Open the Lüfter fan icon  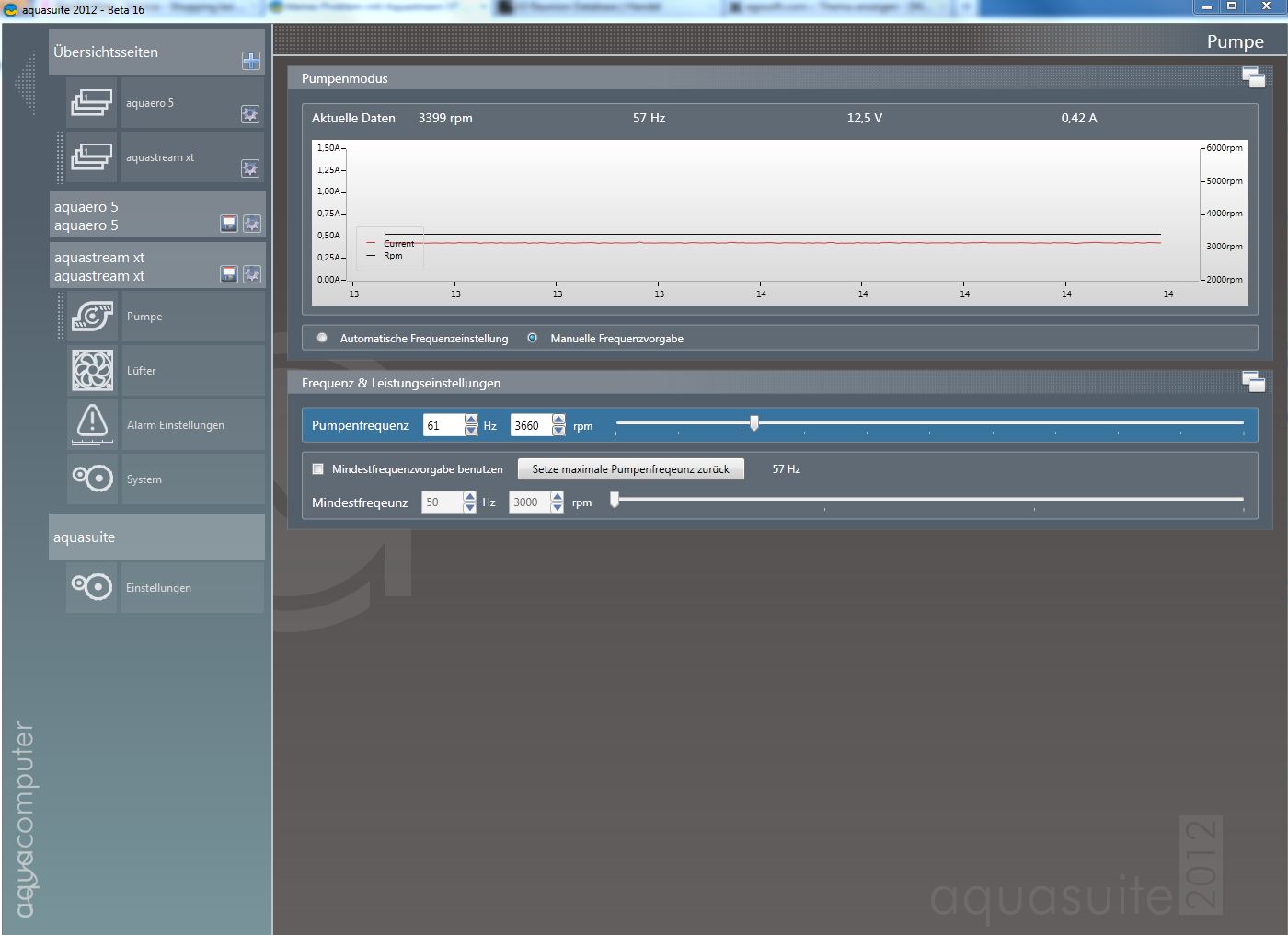pyautogui.click(x=92, y=371)
